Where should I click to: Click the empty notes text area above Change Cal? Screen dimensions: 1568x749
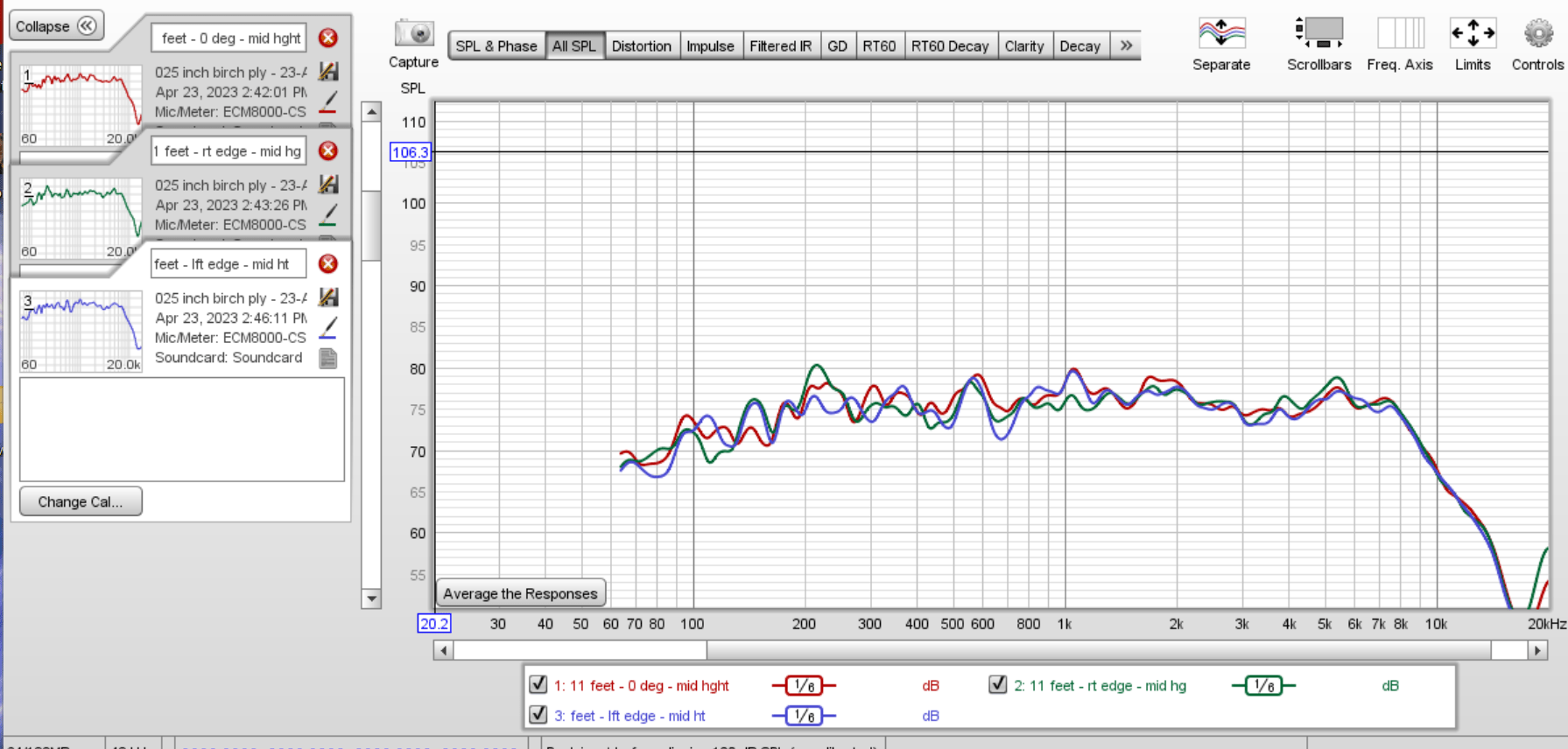[182, 430]
